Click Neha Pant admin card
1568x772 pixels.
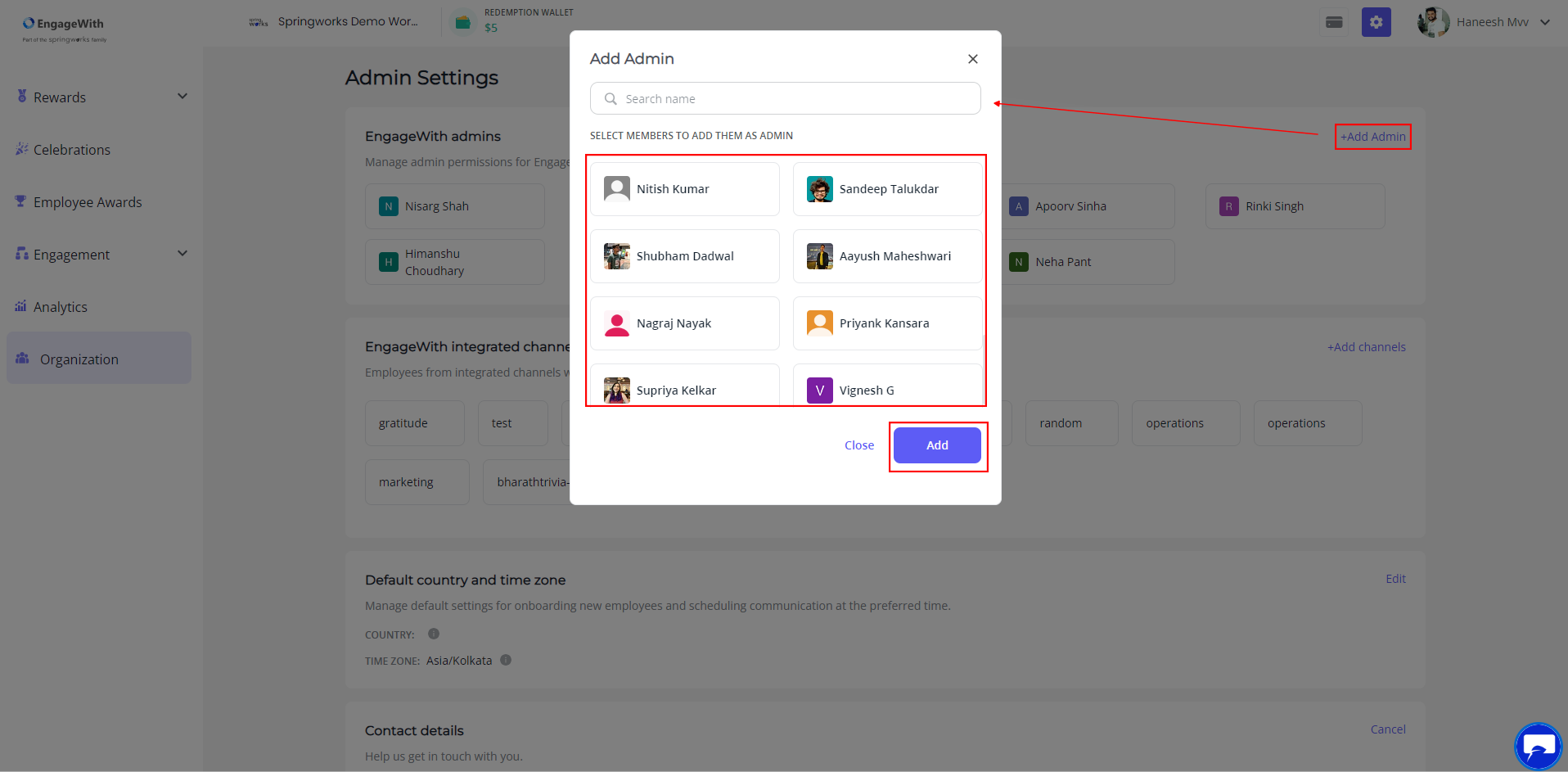(1085, 262)
